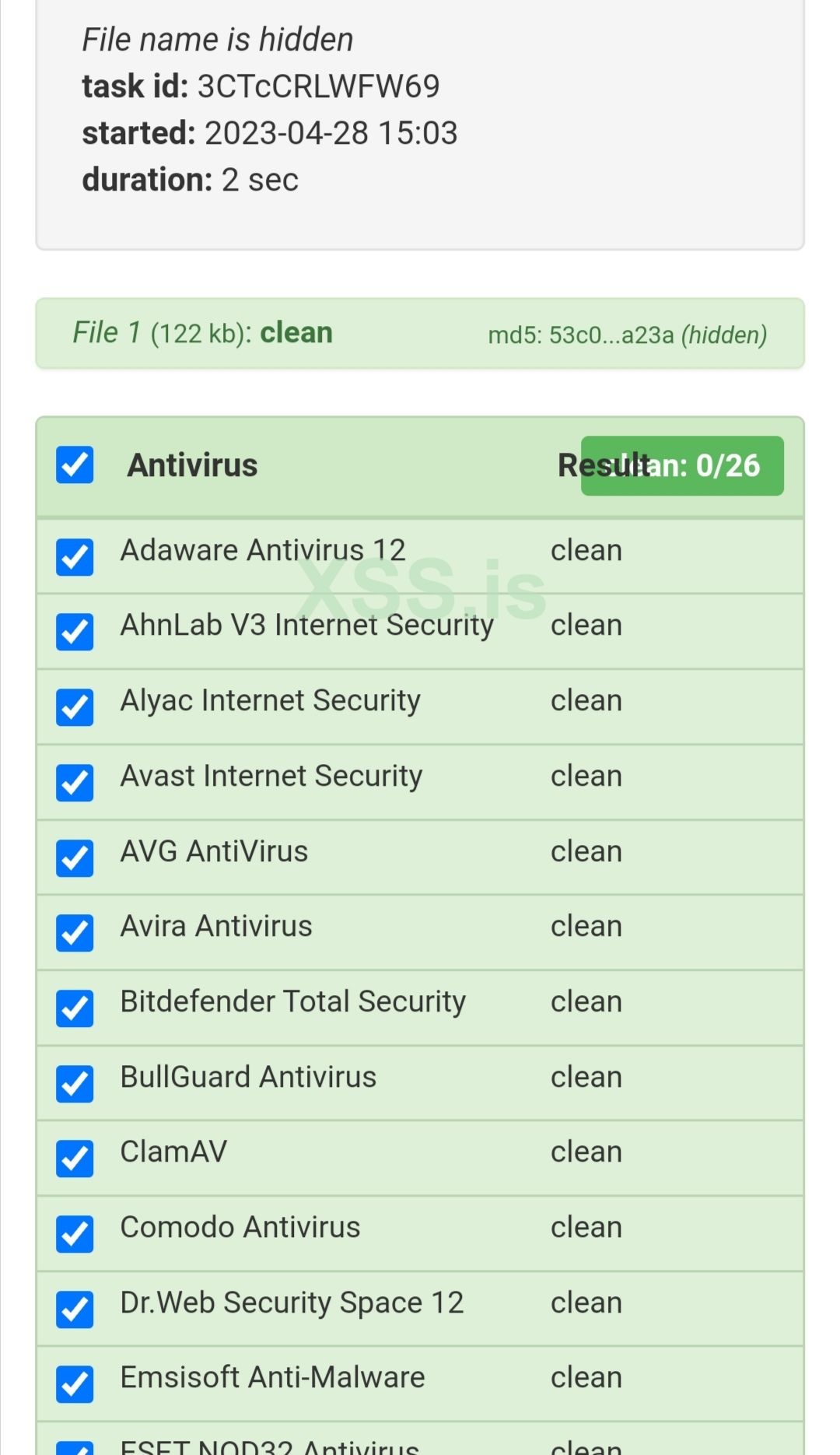This screenshot has width=840, height=1455.
Task: Toggle Bitdefender Total Security checkbox
Action: tap(75, 1008)
